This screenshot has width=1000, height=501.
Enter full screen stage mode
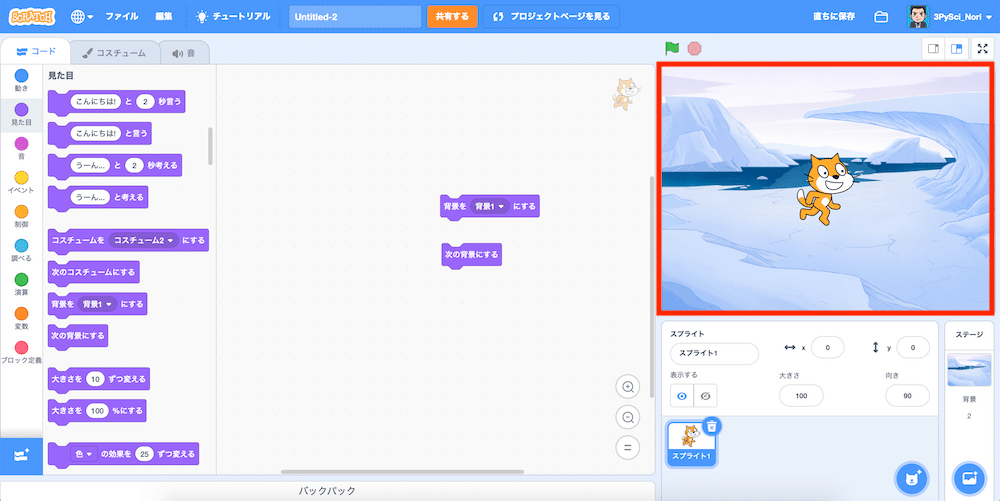(x=982, y=49)
